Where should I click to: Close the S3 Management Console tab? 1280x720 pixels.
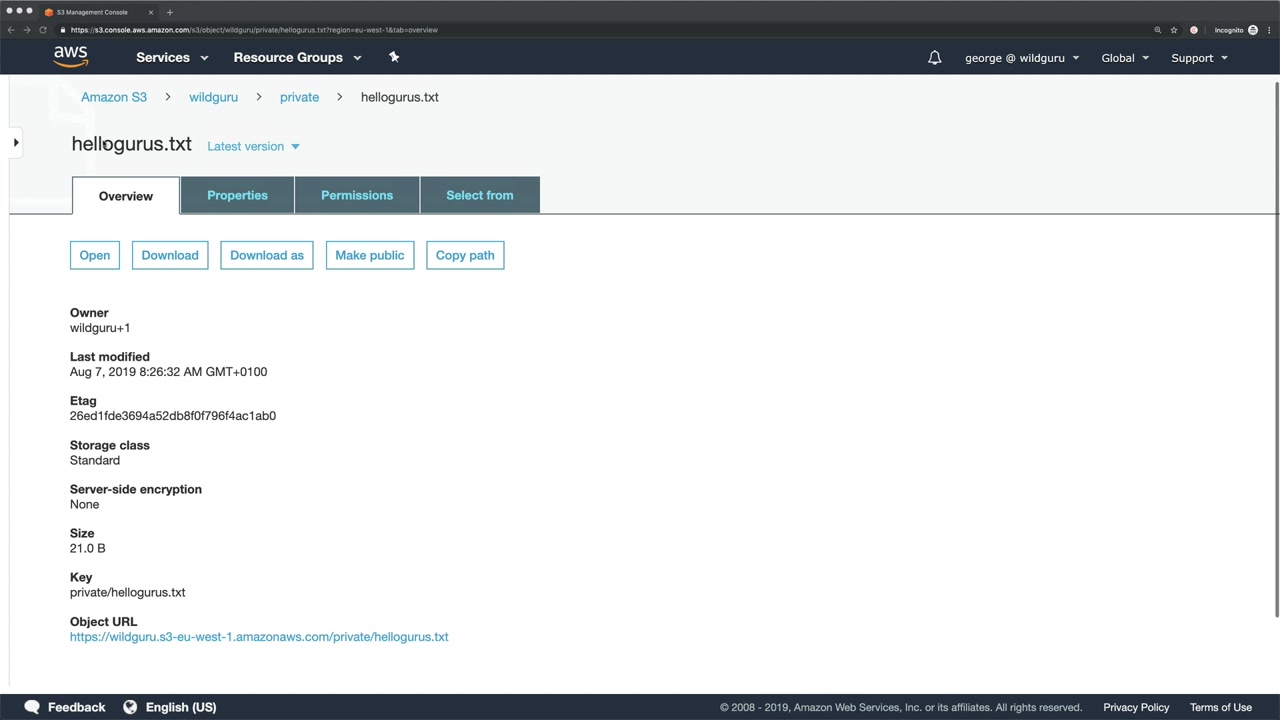(x=151, y=12)
